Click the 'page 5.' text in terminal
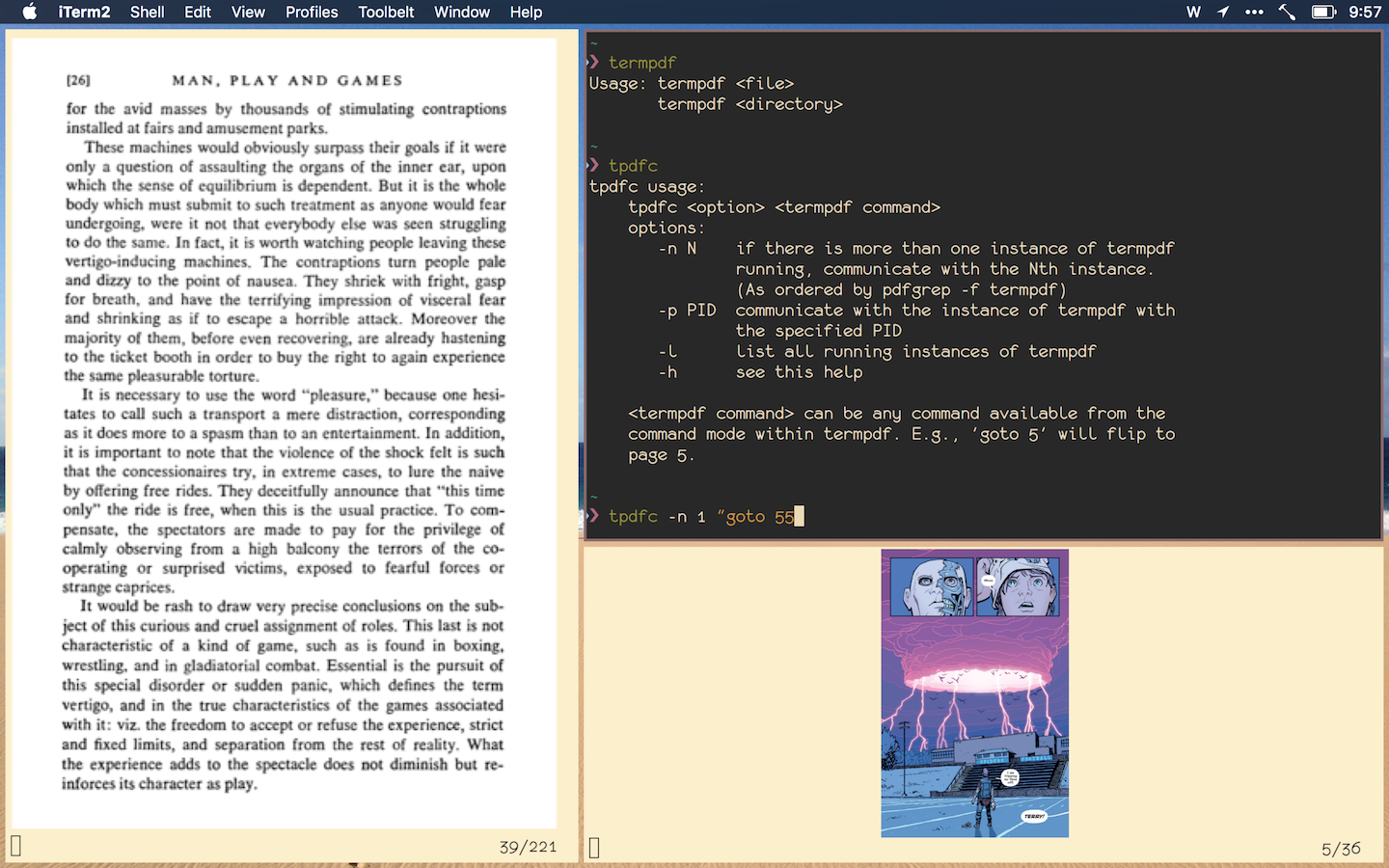1389x868 pixels. click(661, 455)
